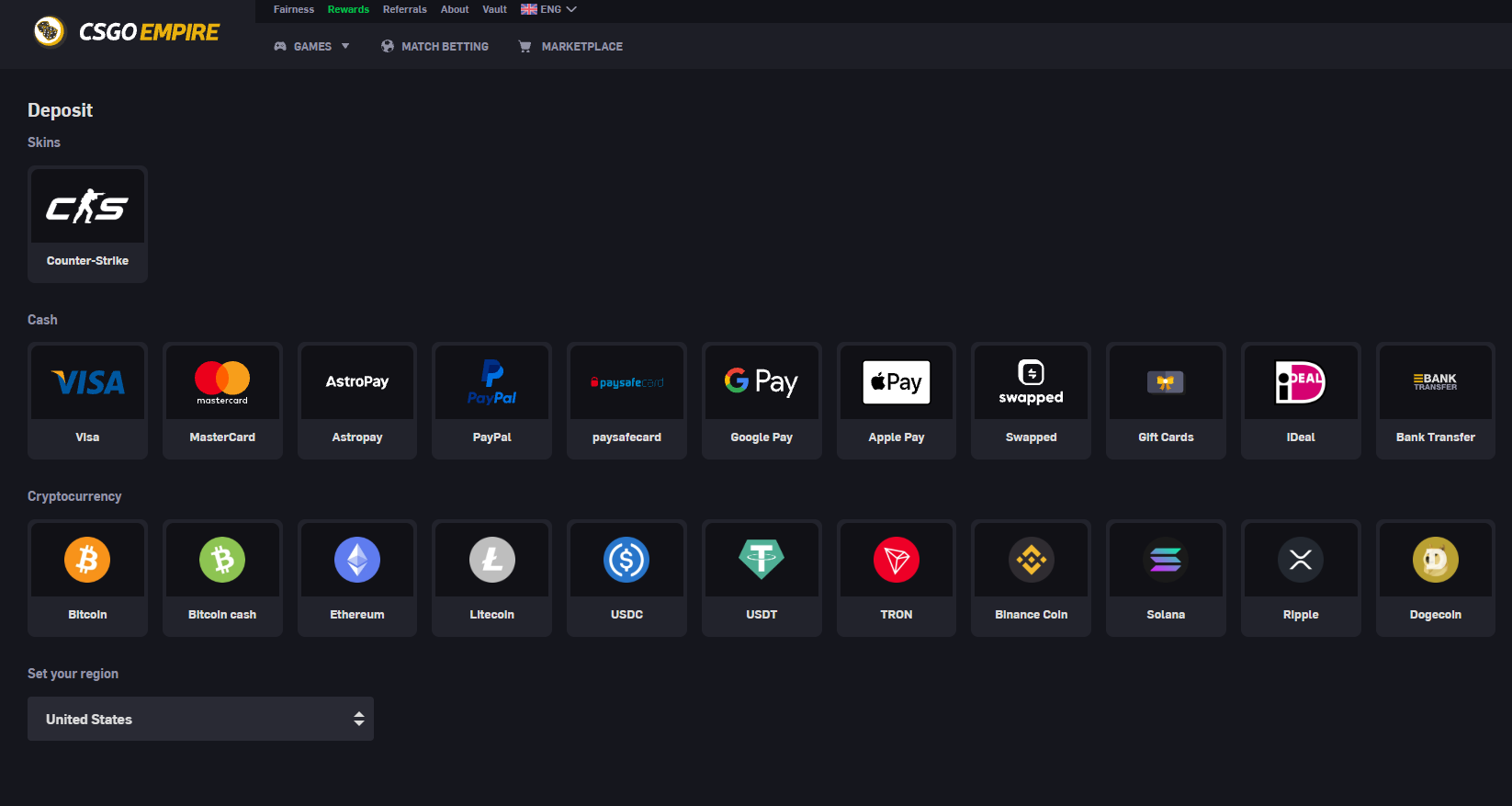The width and height of the screenshot is (1512, 806).
Task: Go to Match Betting
Action: pyautogui.click(x=434, y=46)
